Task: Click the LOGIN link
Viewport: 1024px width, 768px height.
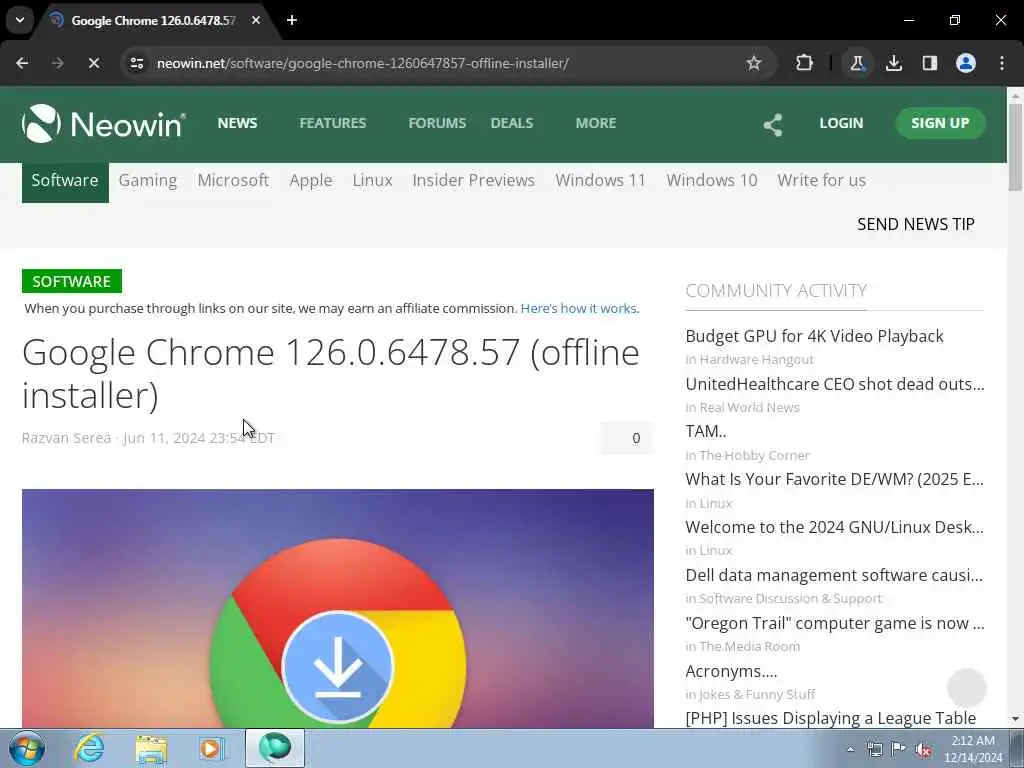Action: [841, 123]
